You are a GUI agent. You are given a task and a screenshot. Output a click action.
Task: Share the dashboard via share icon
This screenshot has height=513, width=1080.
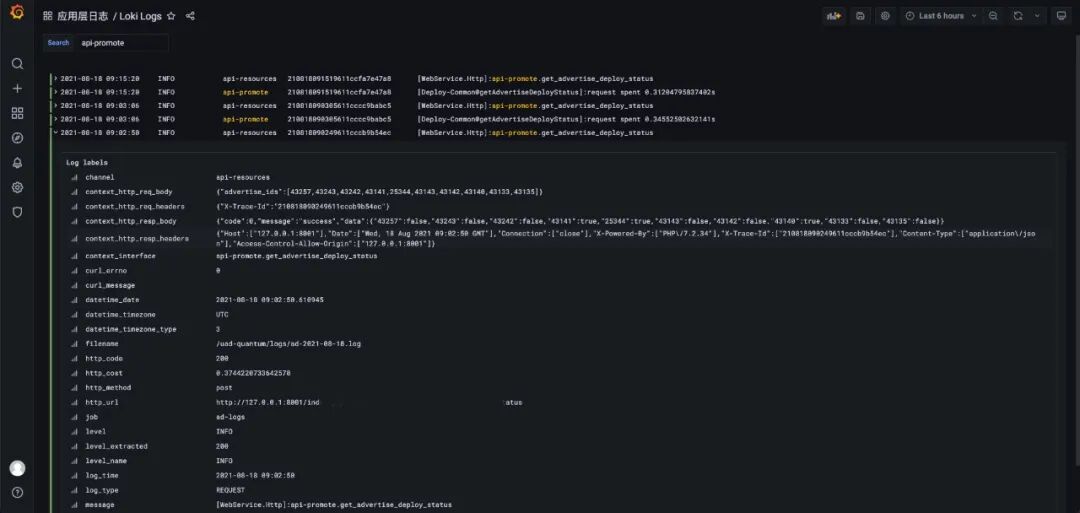pyautogui.click(x=190, y=16)
